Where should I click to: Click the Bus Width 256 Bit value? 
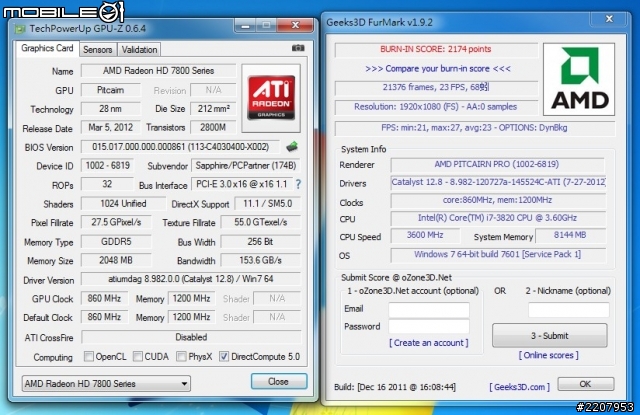pyautogui.click(x=260, y=242)
